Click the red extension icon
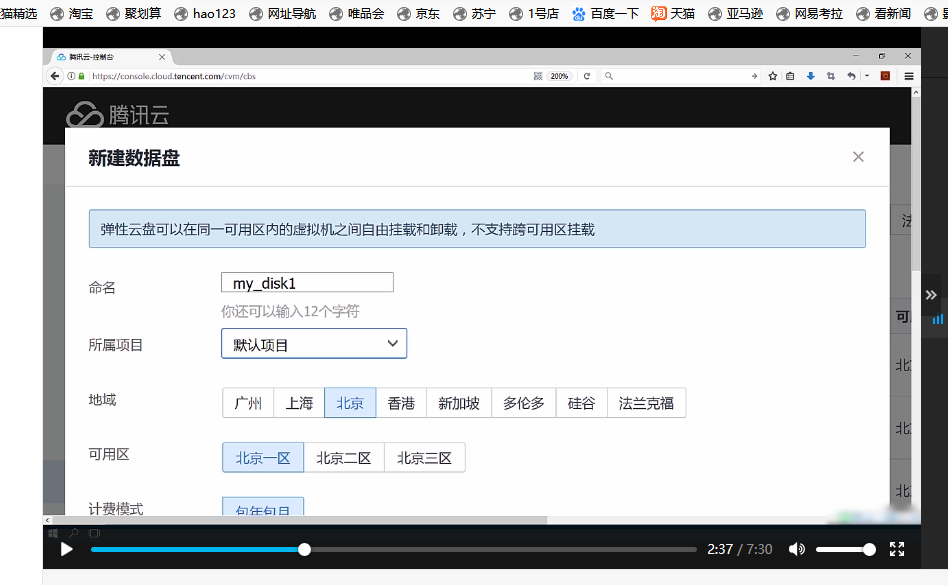 coord(885,76)
